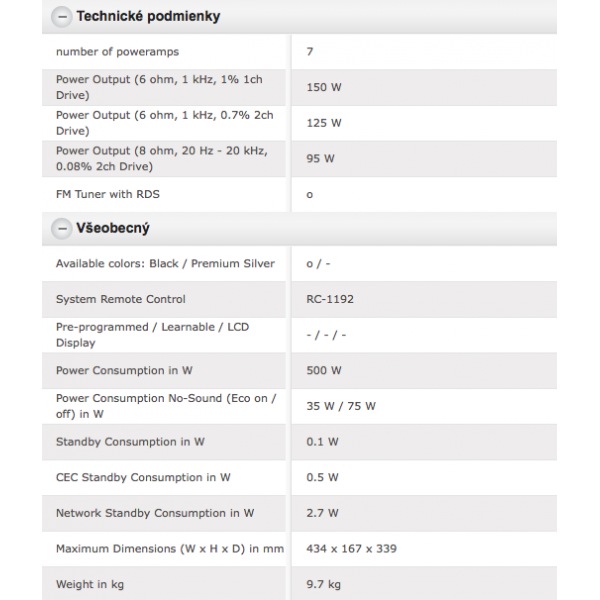Click the Všeobecný header title
Screen dimensions: 600x600
click(113, 229)
